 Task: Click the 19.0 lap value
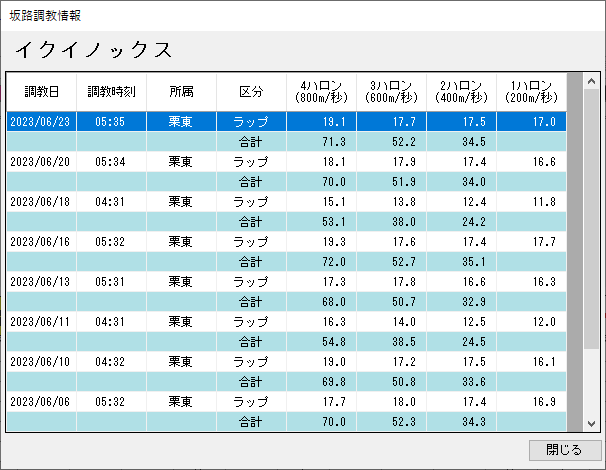click(x=321, y=362)
